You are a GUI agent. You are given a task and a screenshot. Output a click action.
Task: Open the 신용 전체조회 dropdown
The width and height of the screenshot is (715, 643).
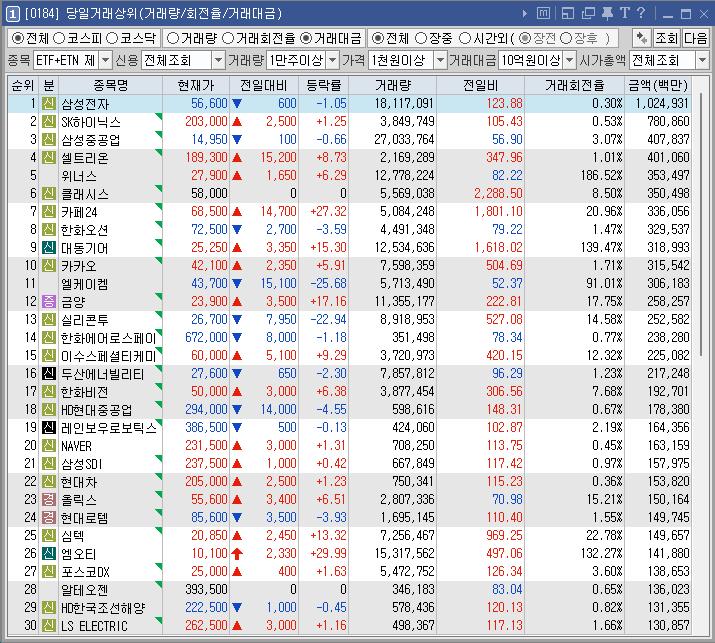(x=218, y=60)
